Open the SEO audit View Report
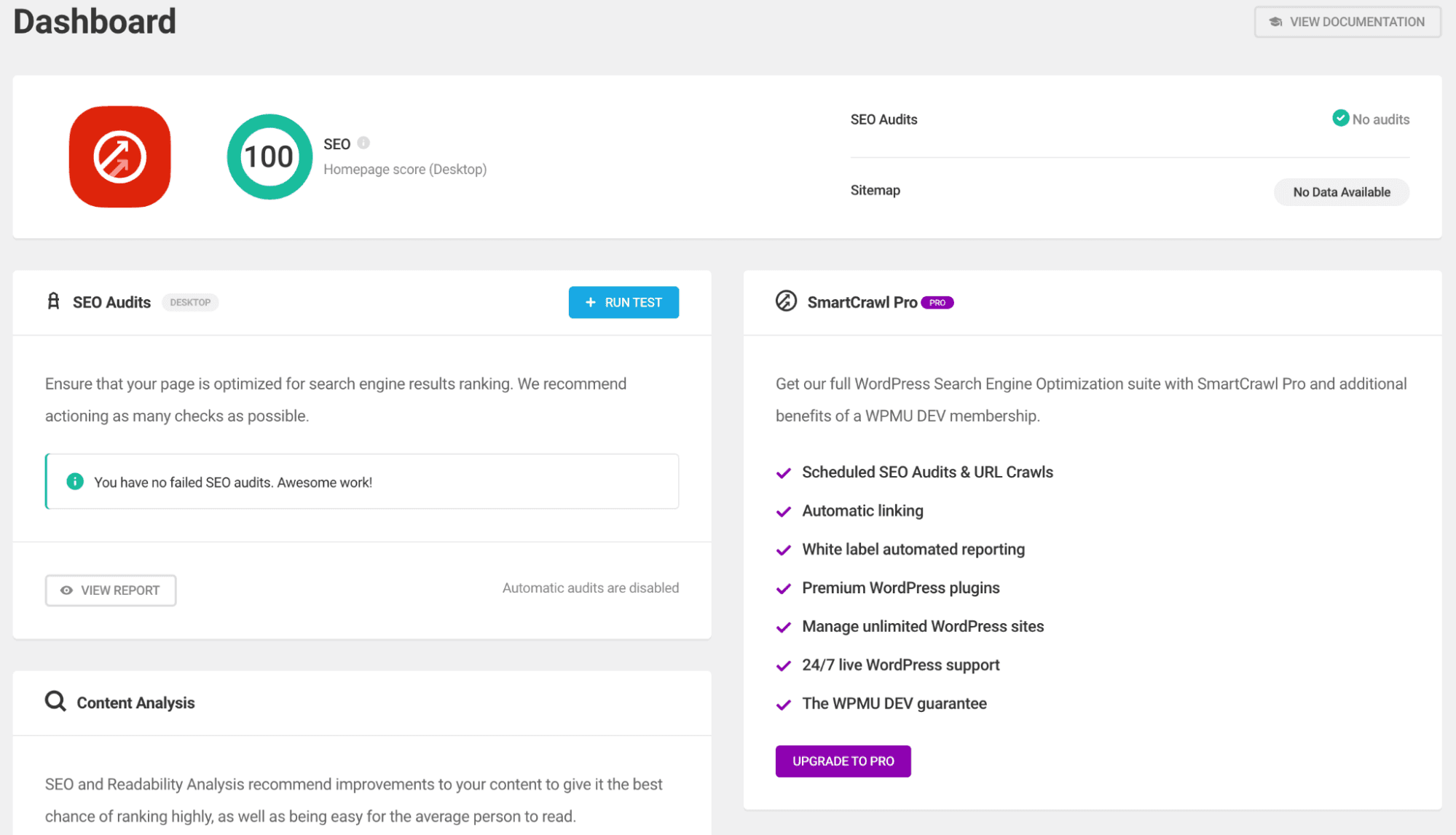The width and height of the screenshot is (1456, 835). (111, 590)
